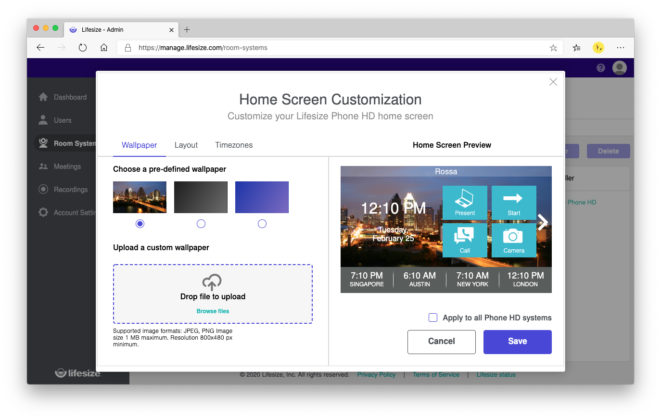Image resolution: width=661 pixels, height=420 pixels.
Task: Switch to the Timezones tab
Action: 234,145
